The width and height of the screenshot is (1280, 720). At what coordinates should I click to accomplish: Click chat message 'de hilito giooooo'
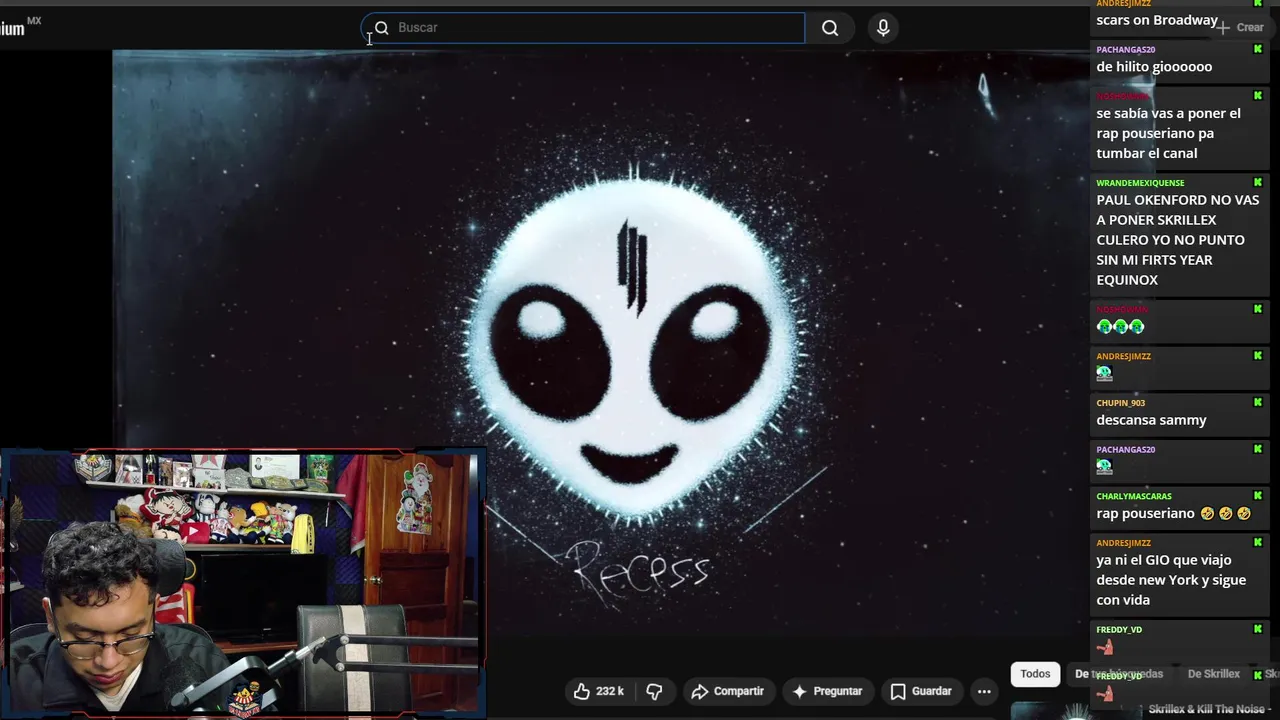pyautogui.click(x=1154, y=67)
